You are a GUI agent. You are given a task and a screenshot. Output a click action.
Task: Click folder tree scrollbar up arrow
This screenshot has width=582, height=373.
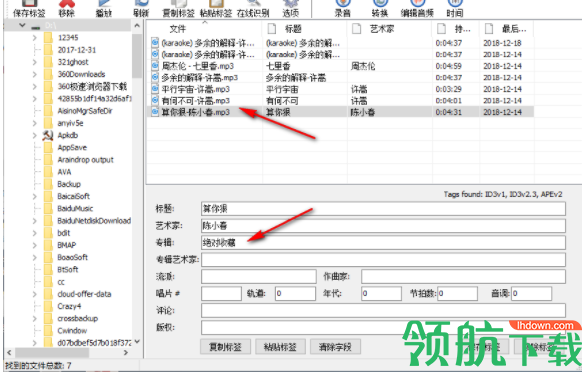[x=137, y=26]
